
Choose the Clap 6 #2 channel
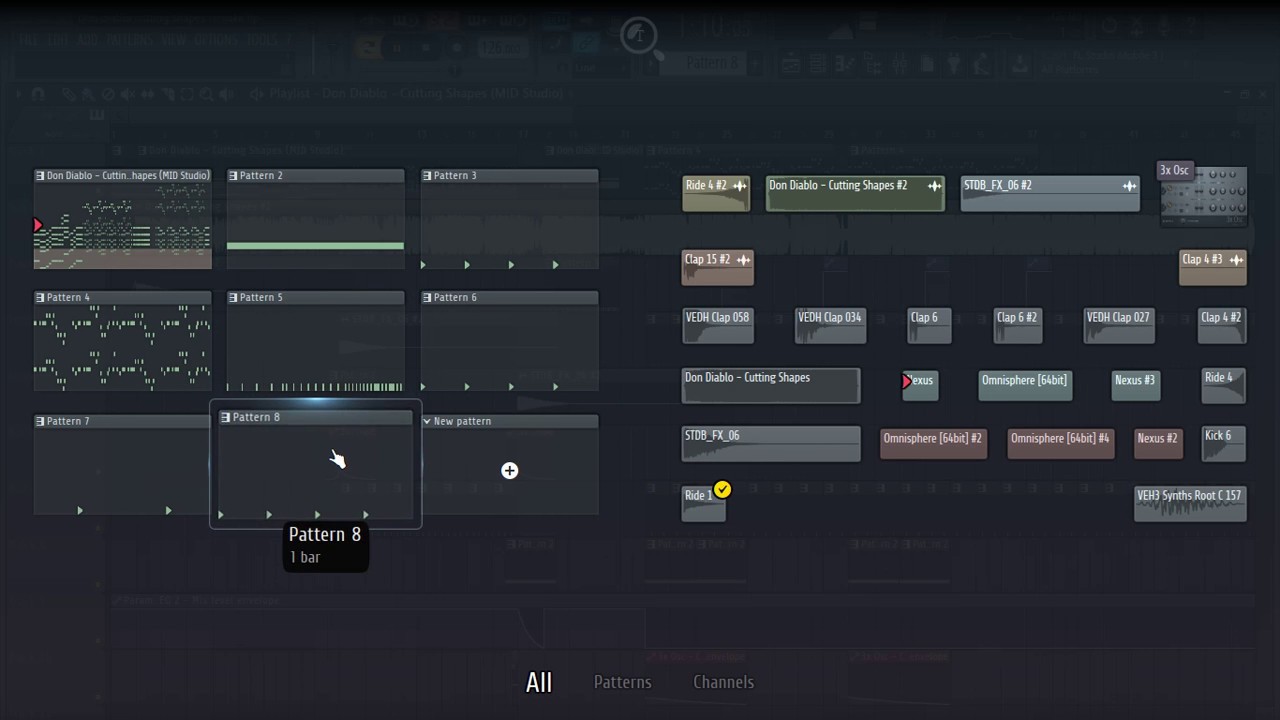[x=1017, y=326]
